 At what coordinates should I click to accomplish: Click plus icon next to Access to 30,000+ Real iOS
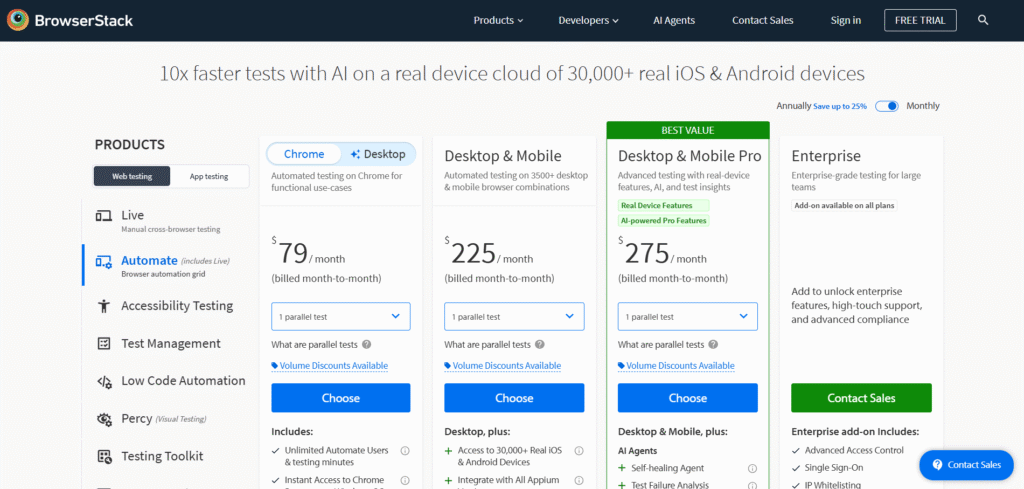[449, 450]
